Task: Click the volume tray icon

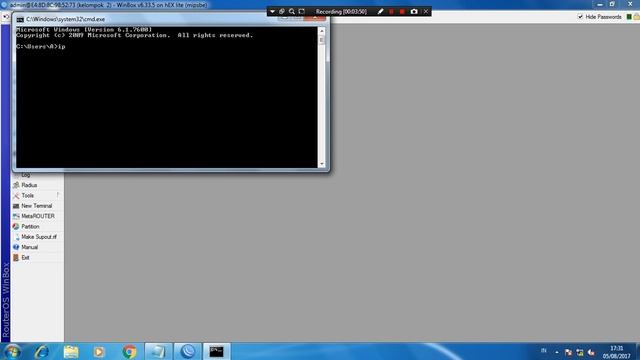Action: (591, 352)
